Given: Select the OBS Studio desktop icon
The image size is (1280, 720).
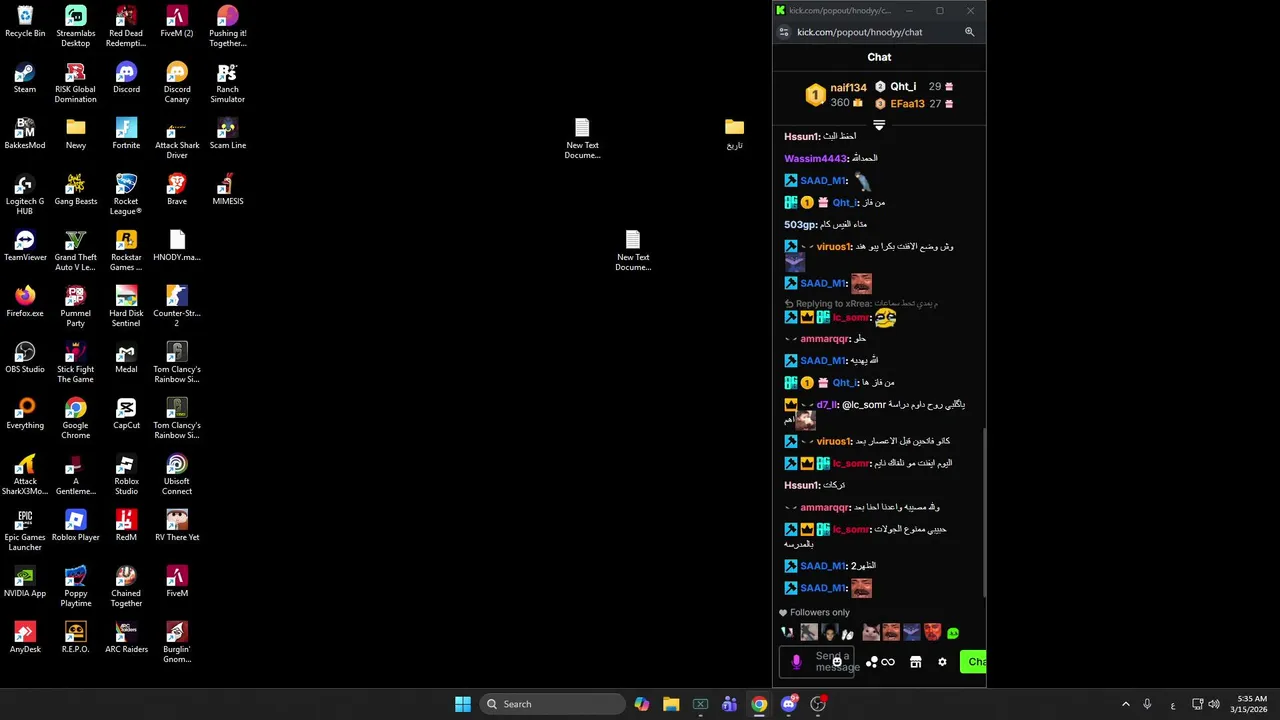Looking at the screenshot, I should (x=25, y=357).
